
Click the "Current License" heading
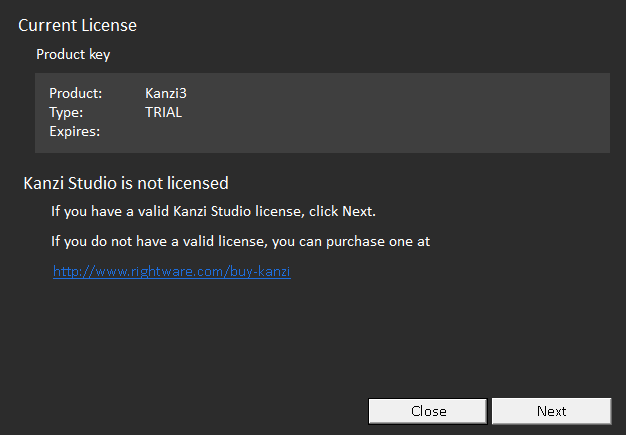pyautogui.click(x=77, y=24)
